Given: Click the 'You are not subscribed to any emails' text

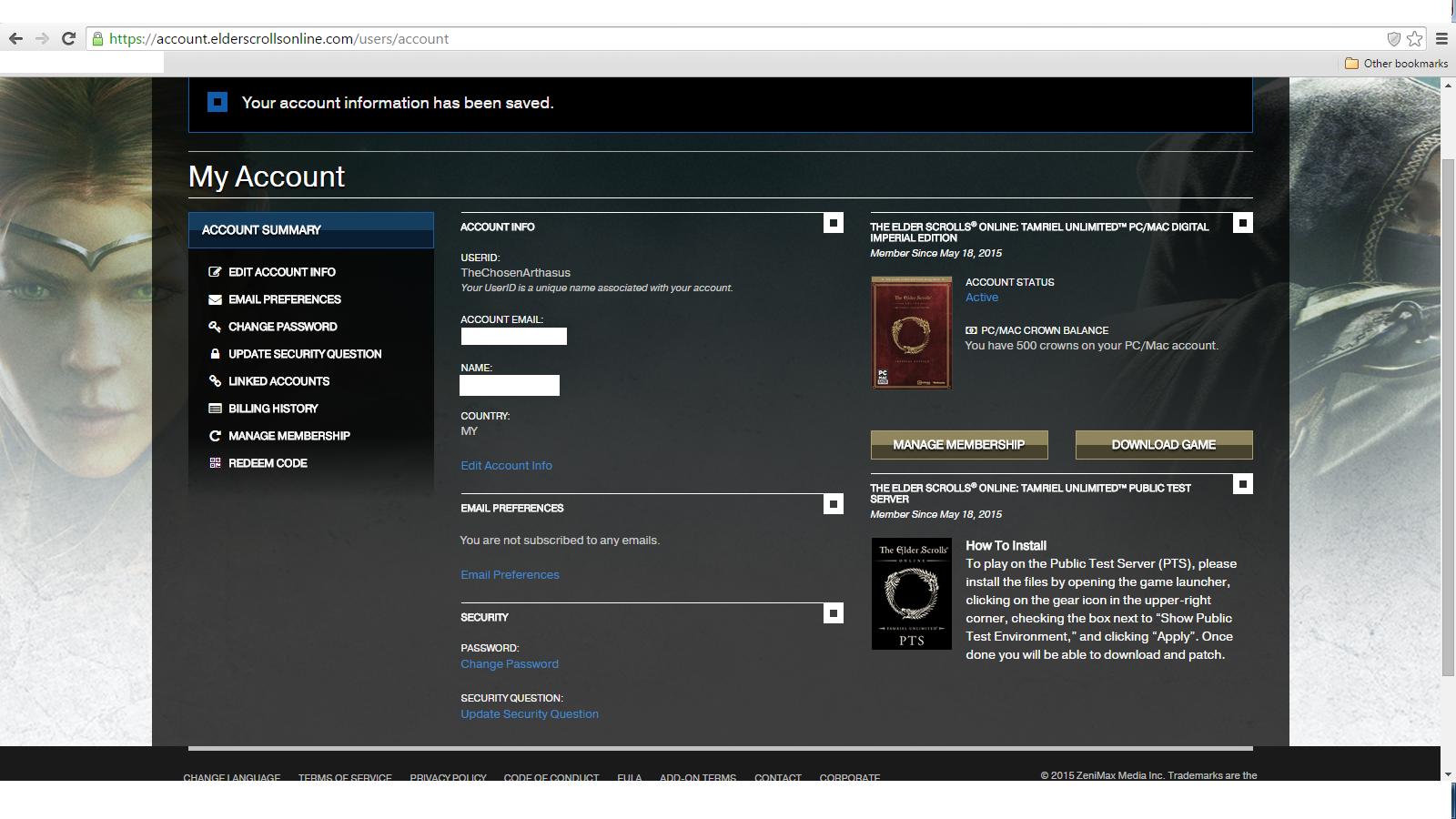Looking at the screenshot, I should click(560, 540).
